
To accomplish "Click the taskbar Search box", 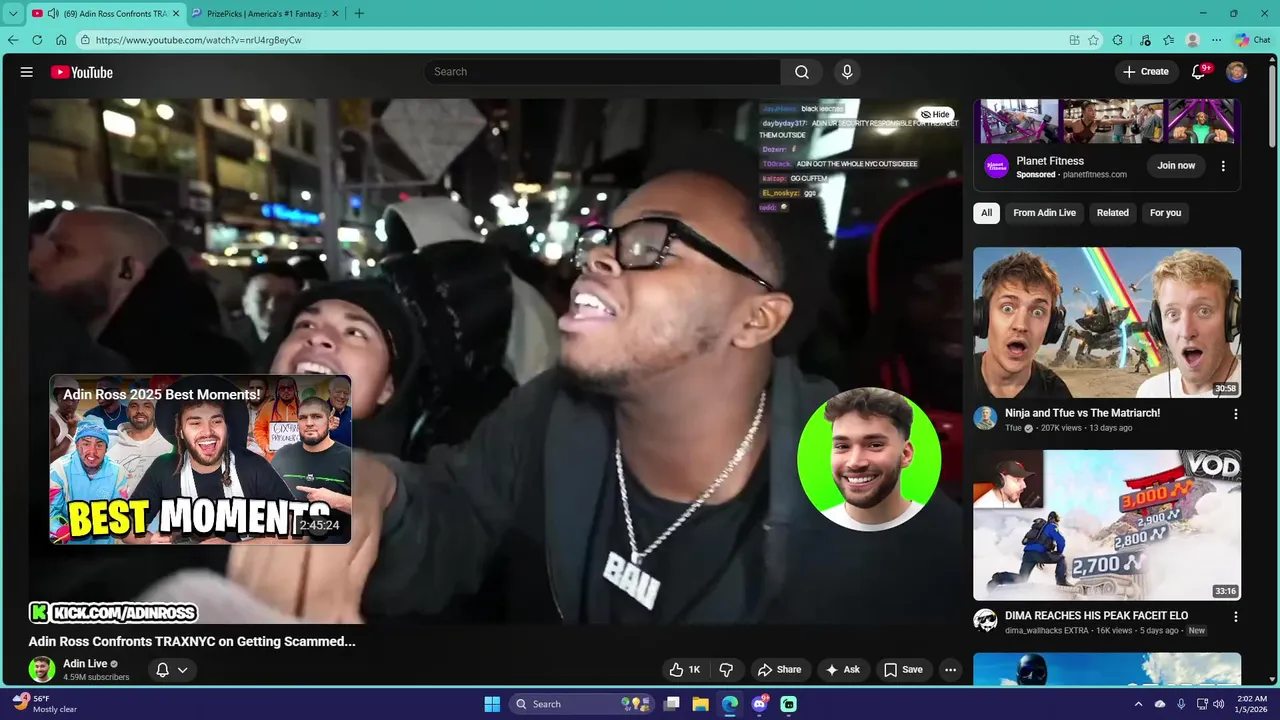I will [583, 704].
